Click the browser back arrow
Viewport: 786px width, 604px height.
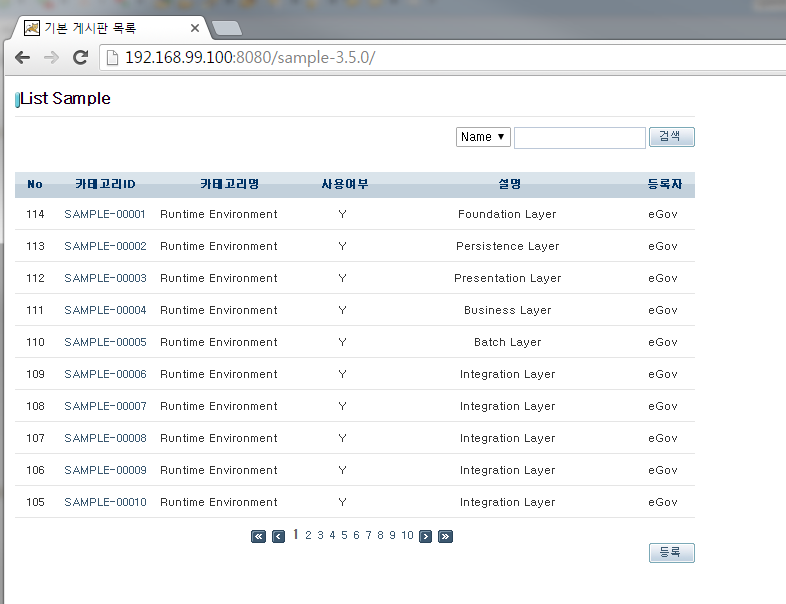[22, 58]
